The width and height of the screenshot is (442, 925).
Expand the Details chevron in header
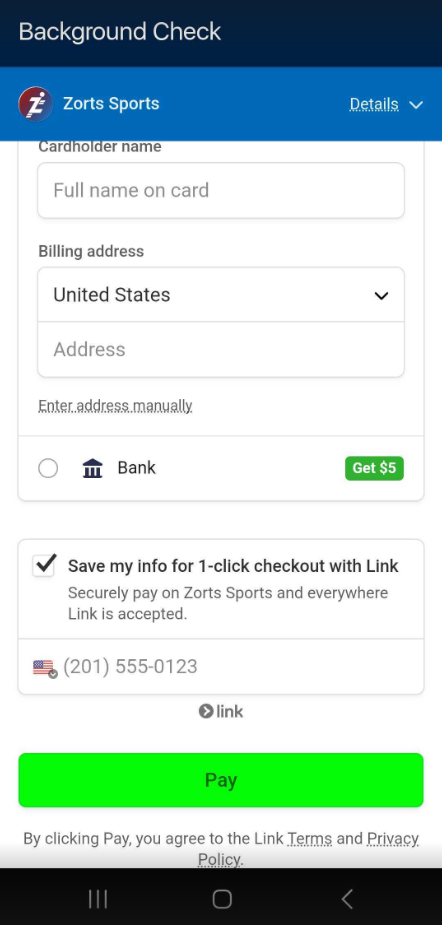416,105
